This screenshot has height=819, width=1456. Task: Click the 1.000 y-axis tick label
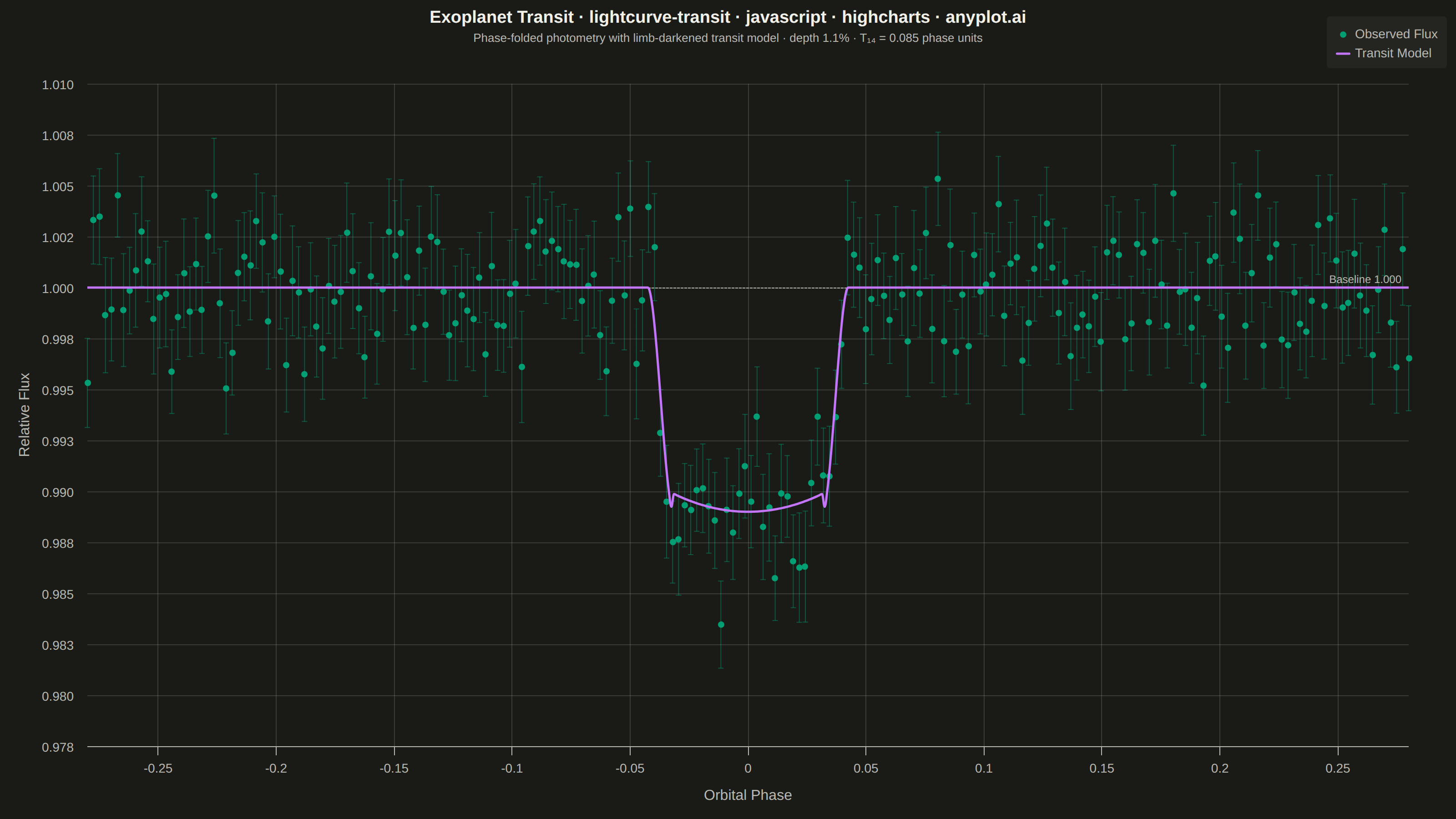58,289
